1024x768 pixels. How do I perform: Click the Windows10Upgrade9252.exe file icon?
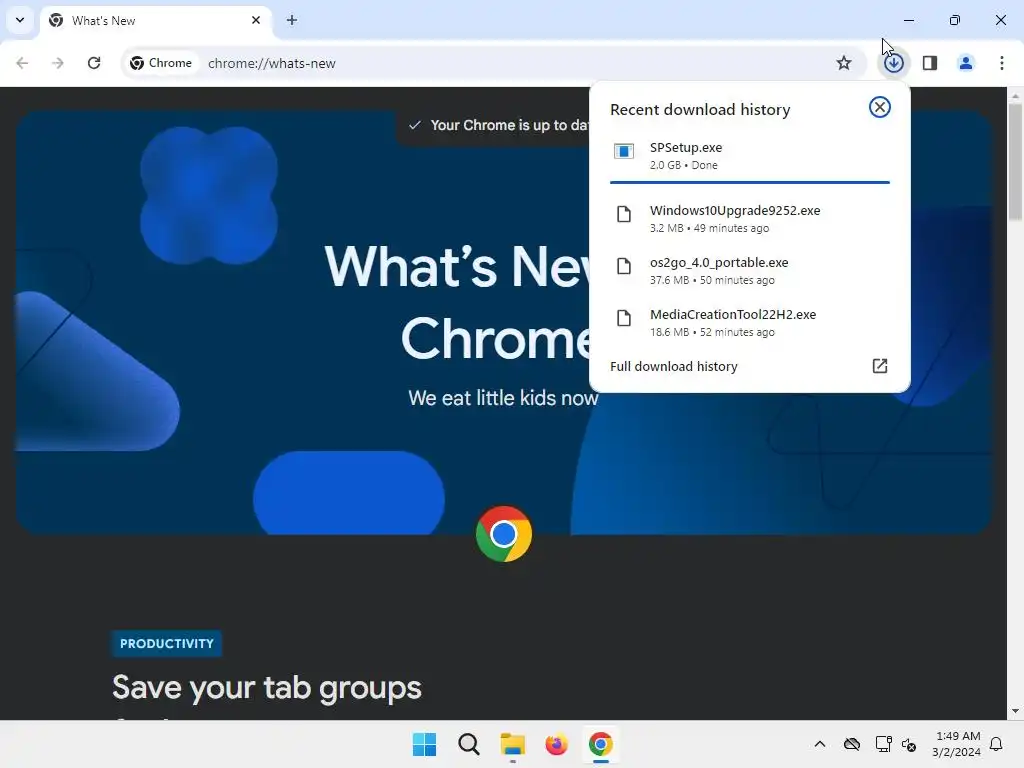624,214
